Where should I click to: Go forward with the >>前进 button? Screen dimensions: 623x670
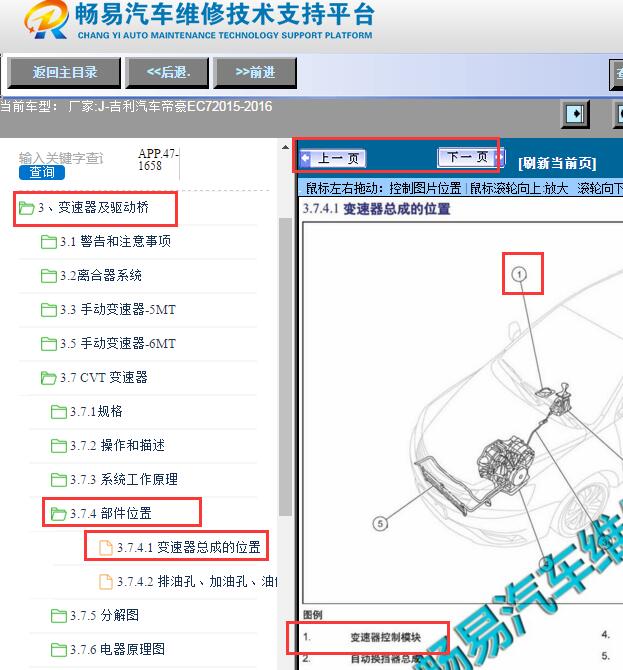pyautogui.click(x=255, y=73)
